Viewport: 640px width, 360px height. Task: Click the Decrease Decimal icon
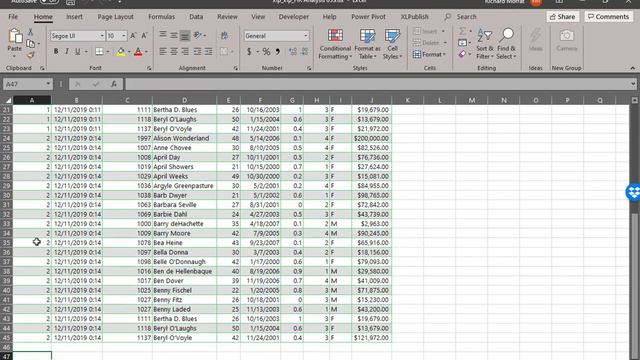coord(305,52)
